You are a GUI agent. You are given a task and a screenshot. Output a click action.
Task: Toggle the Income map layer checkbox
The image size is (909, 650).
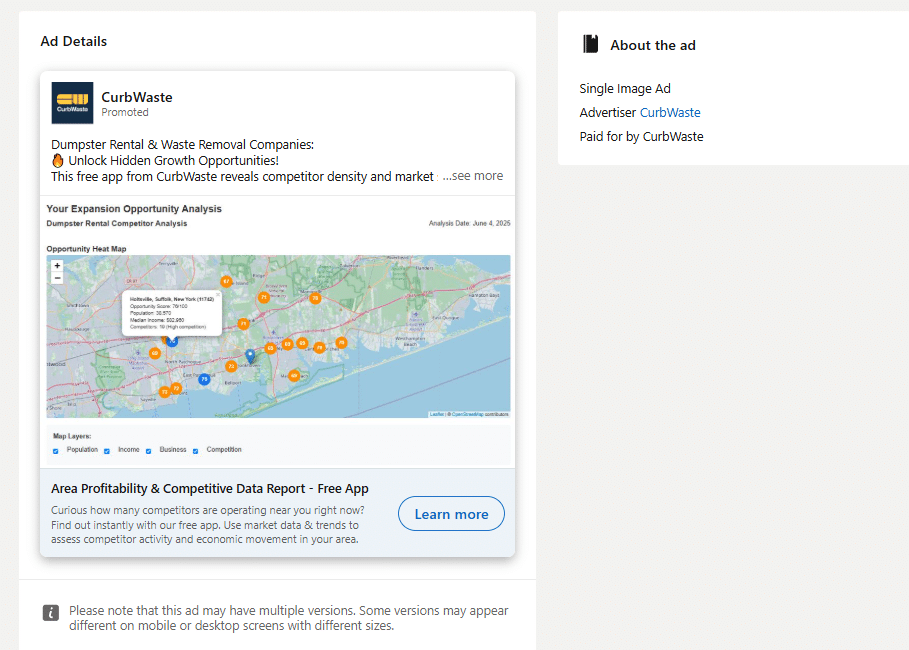(x=107, y=451)
